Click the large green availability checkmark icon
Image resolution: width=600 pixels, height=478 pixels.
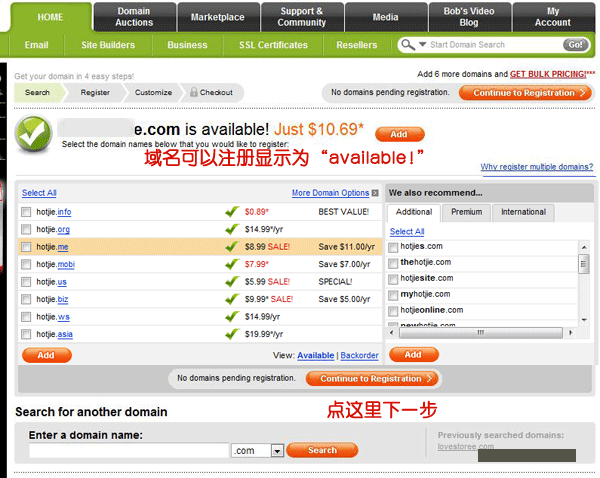click(34, 132)
